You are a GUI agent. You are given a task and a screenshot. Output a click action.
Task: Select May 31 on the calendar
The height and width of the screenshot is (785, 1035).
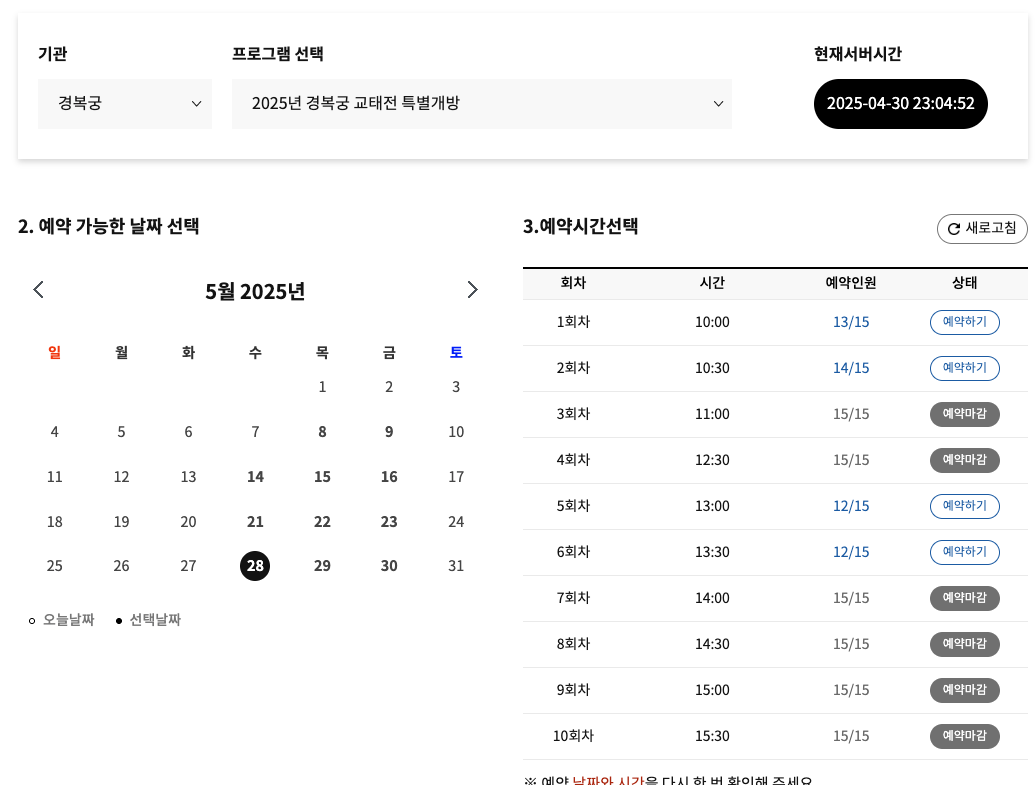click(x=456, y=566)
